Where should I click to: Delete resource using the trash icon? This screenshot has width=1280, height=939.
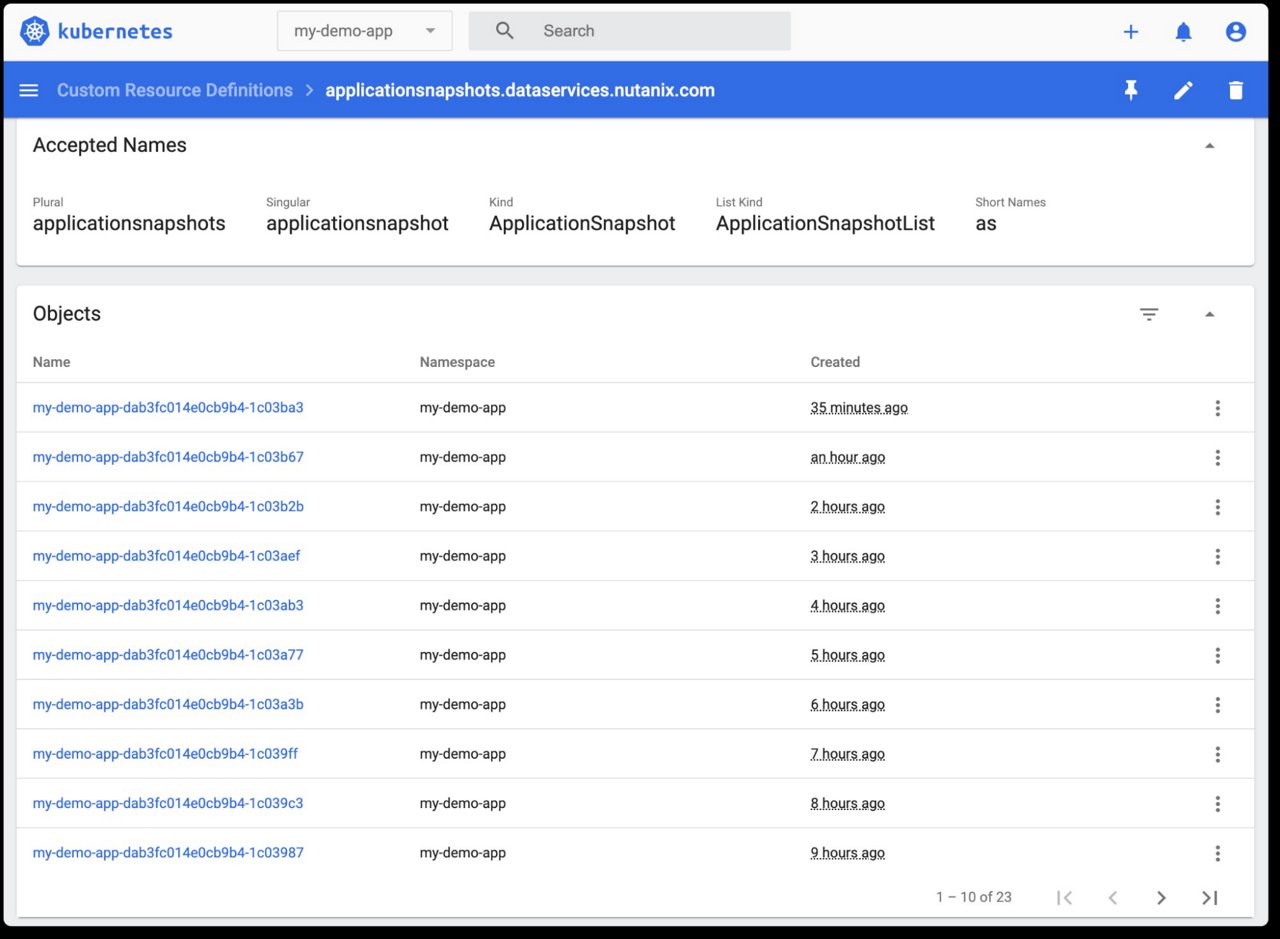[1236, 90]
